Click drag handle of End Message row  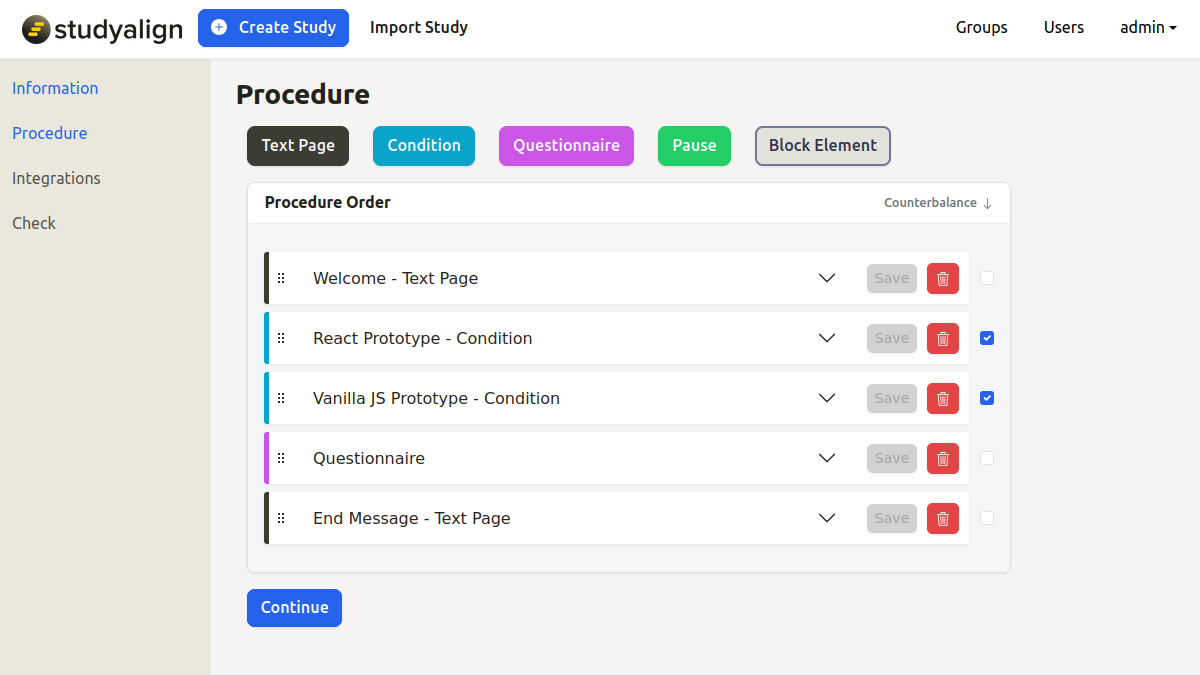click(x=281, y=518)
